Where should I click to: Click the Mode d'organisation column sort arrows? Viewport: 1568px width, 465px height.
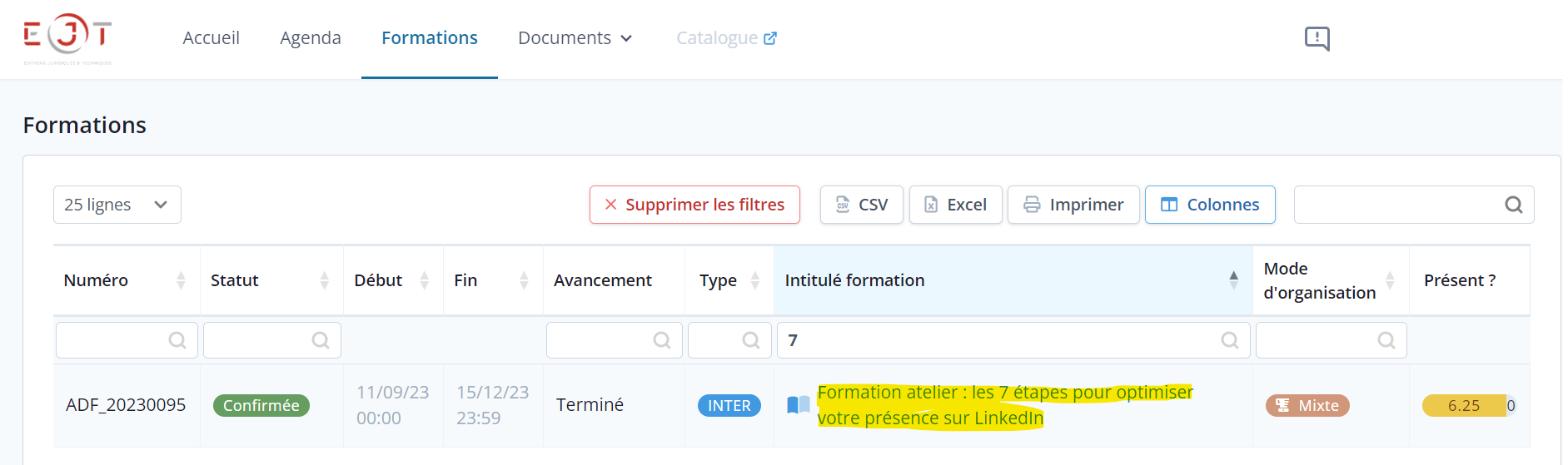(1390, 280)
